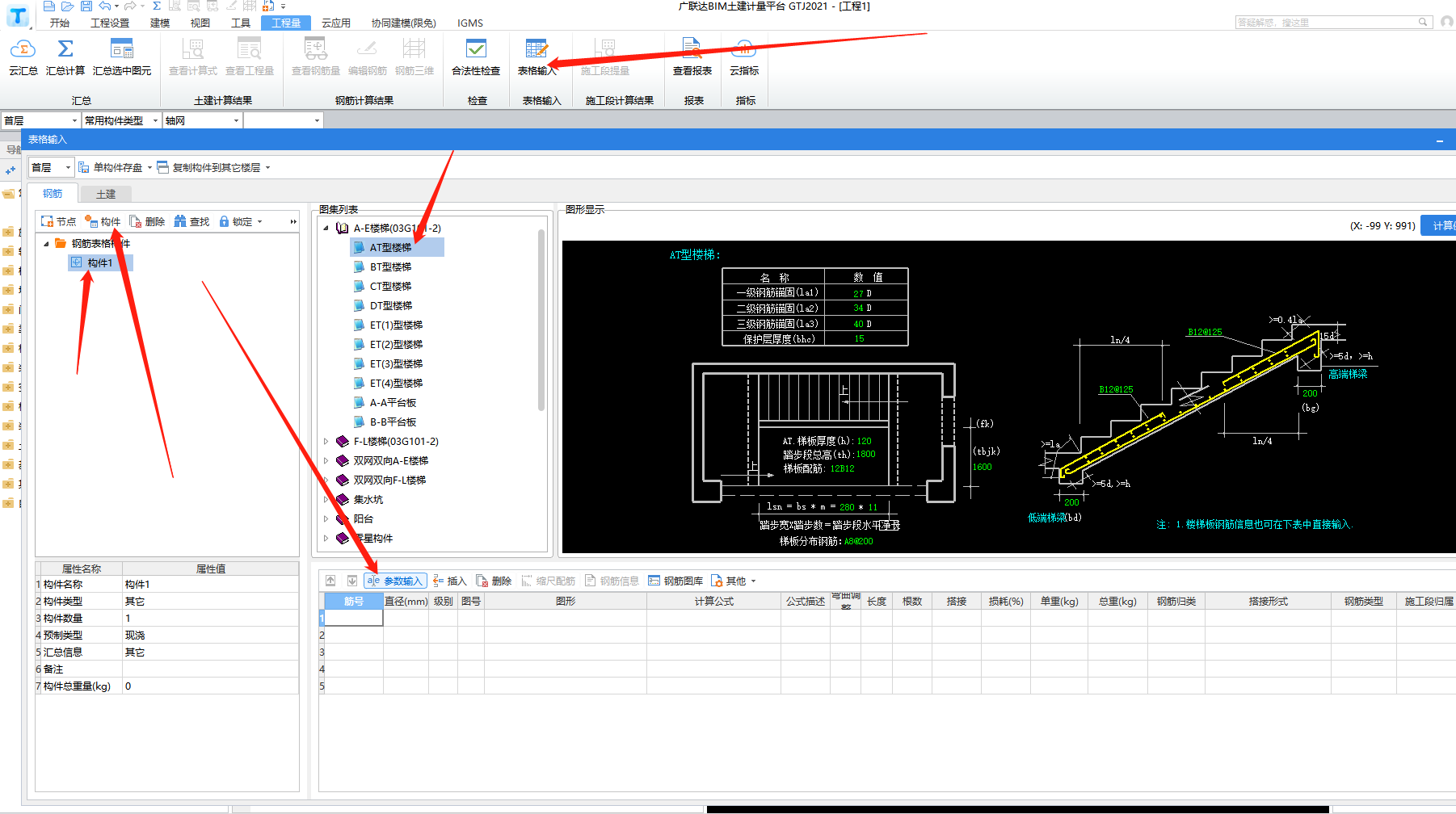Open 建模 ribbon tab
1456x814 pixels.
click(x=160, y=23)
